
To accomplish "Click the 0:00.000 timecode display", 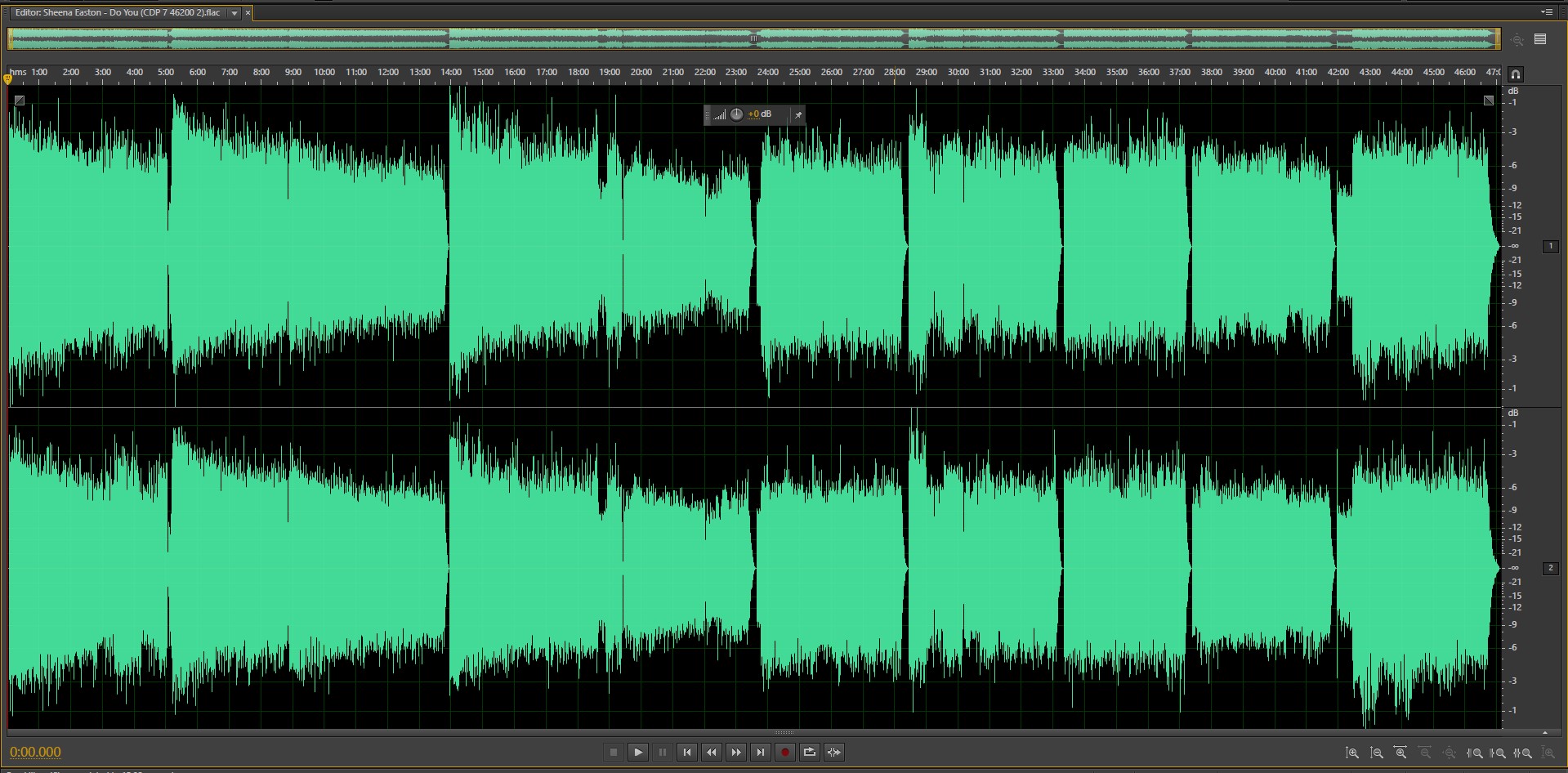I will click(x=35, y=752).
